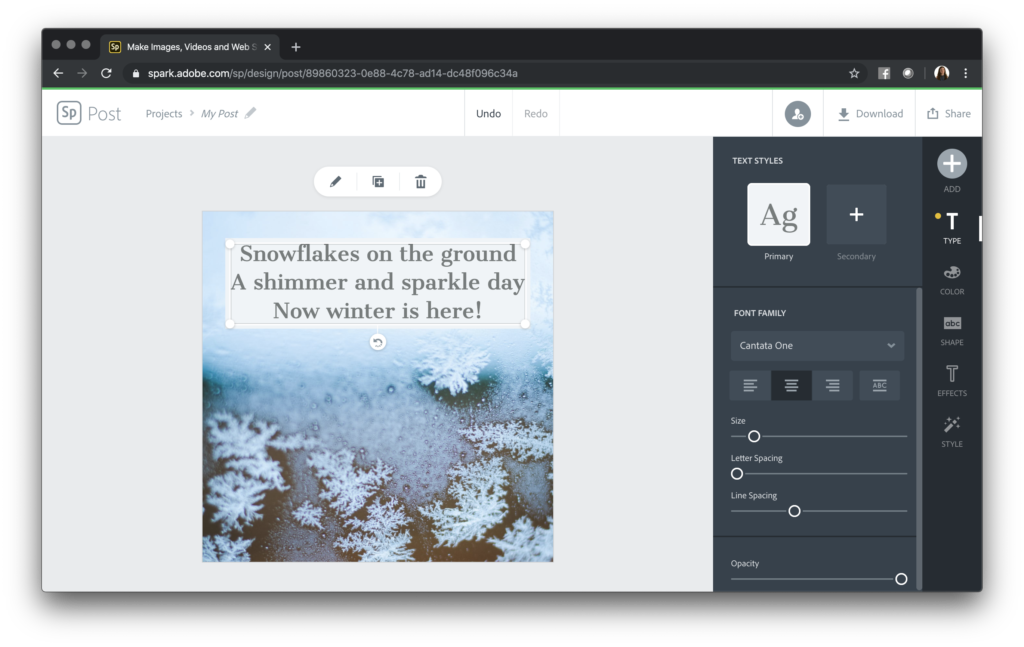Image resolution: width=1024 pixels, height=647 pixels.
Task: Toggle uppercase with the ABC button
Action: click(879, 385)
